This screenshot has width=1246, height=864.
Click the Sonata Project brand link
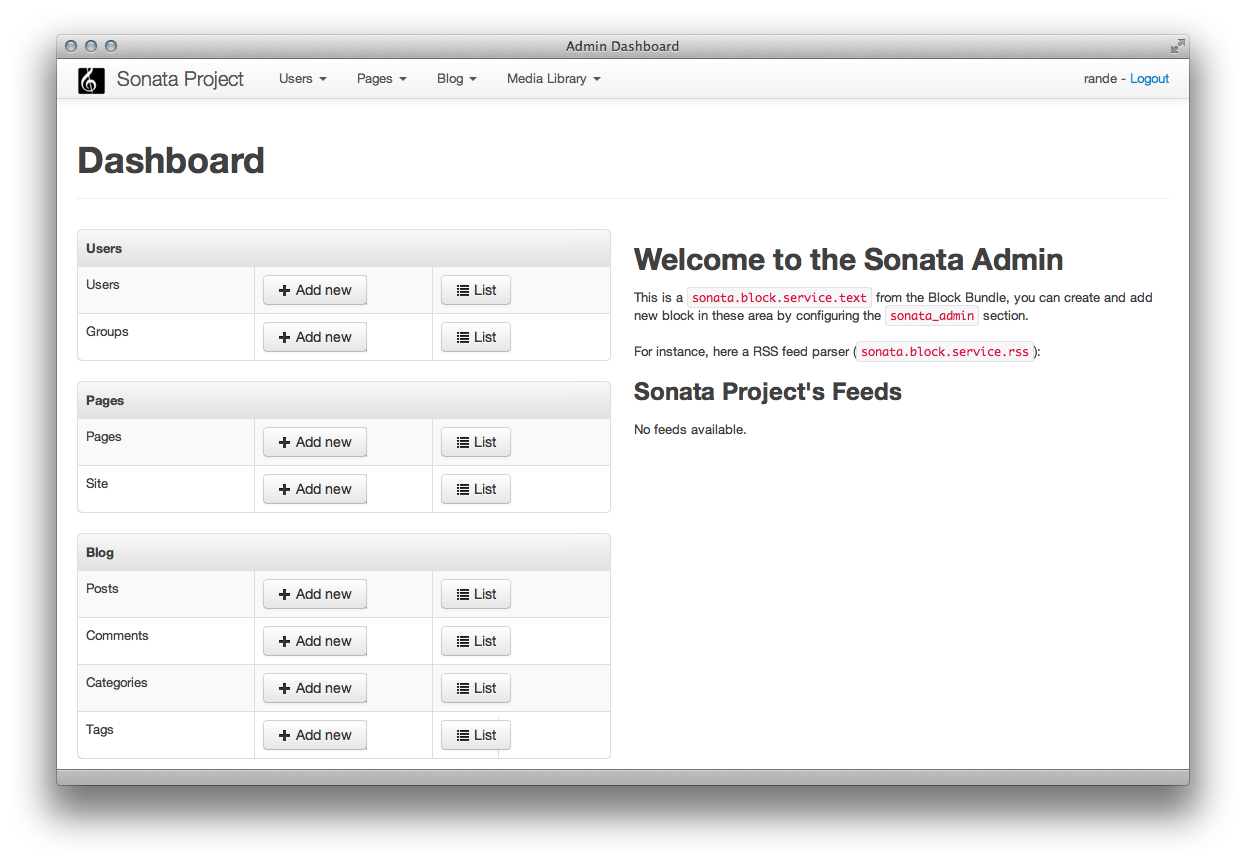(180, 79)
